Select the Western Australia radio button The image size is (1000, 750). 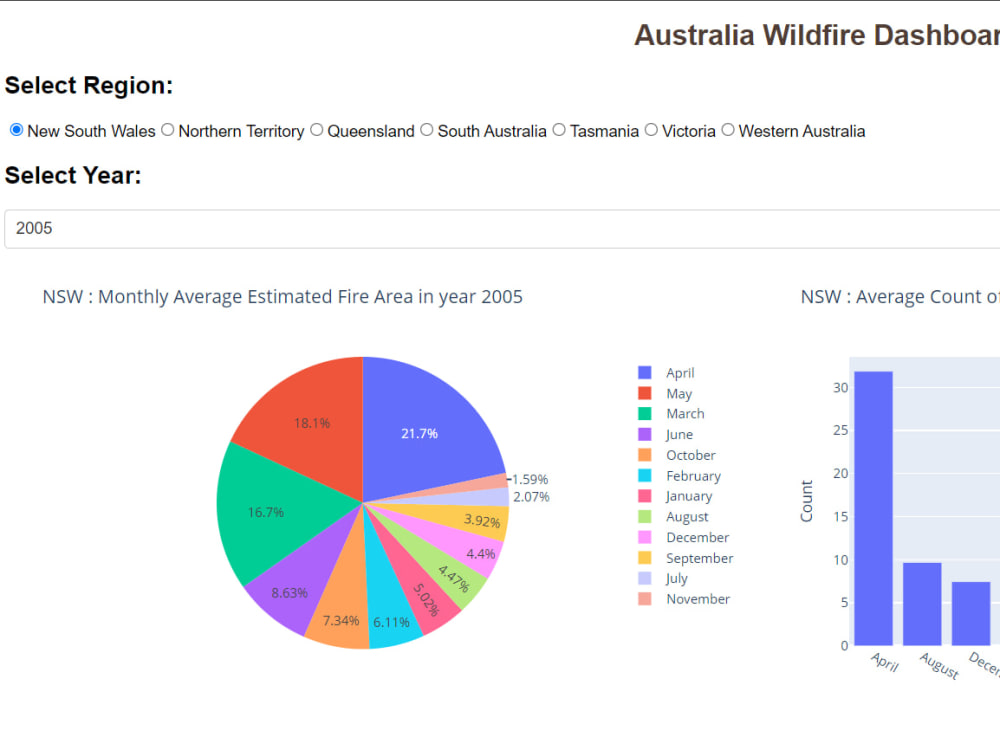(728, 130)
